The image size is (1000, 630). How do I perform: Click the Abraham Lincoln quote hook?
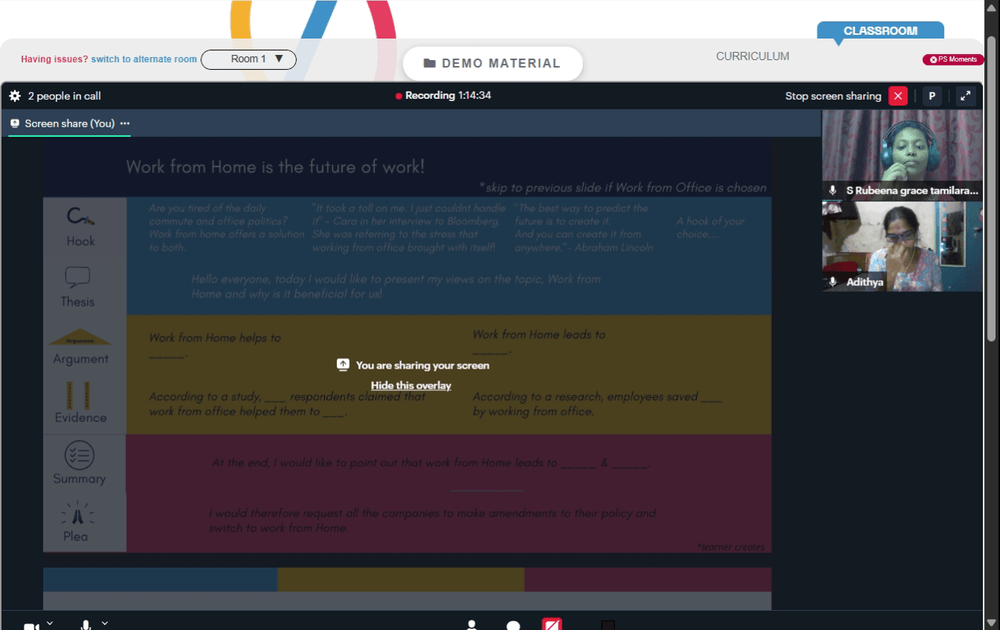point(584,228)
